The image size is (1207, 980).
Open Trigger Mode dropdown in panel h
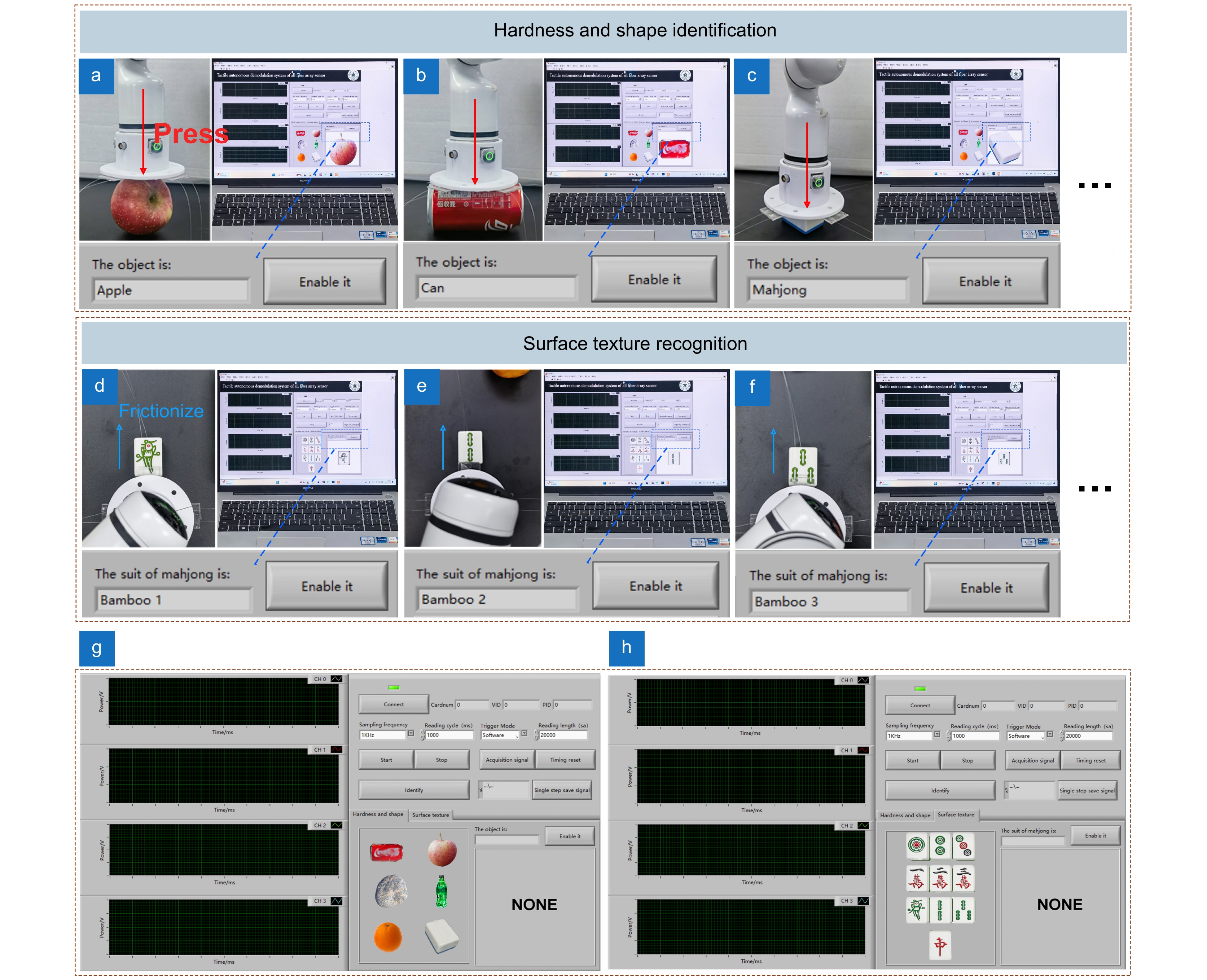(1049, 735)
